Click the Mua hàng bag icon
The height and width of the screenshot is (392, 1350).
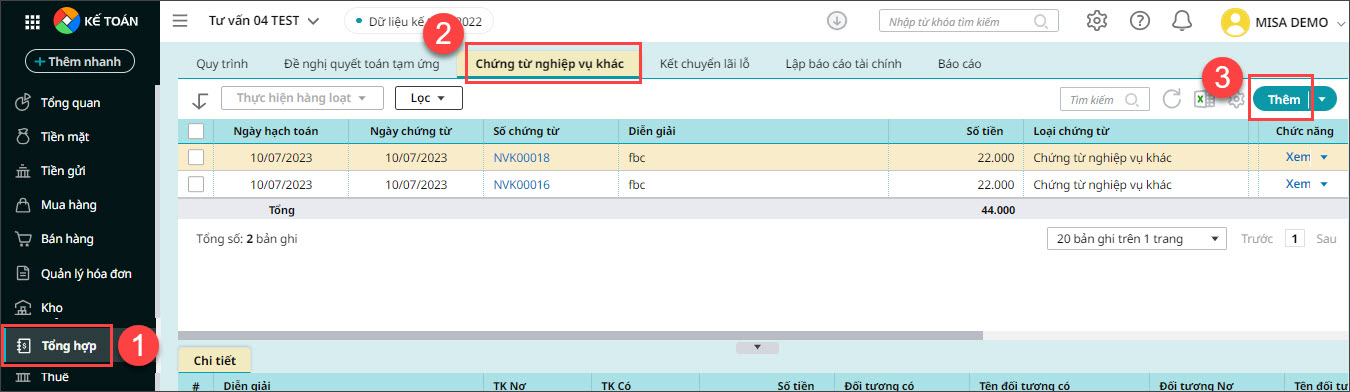[x=23, y=205]
